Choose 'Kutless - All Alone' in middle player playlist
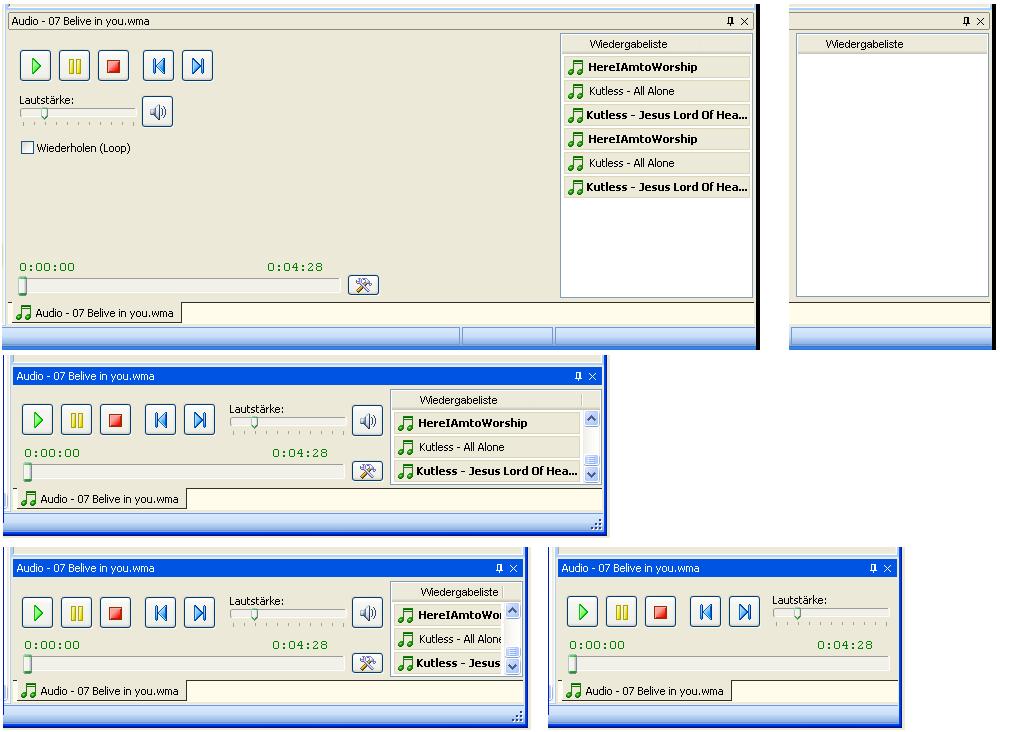The height and width of the screenshot is (732, 1022). click(x=486, y=447)
